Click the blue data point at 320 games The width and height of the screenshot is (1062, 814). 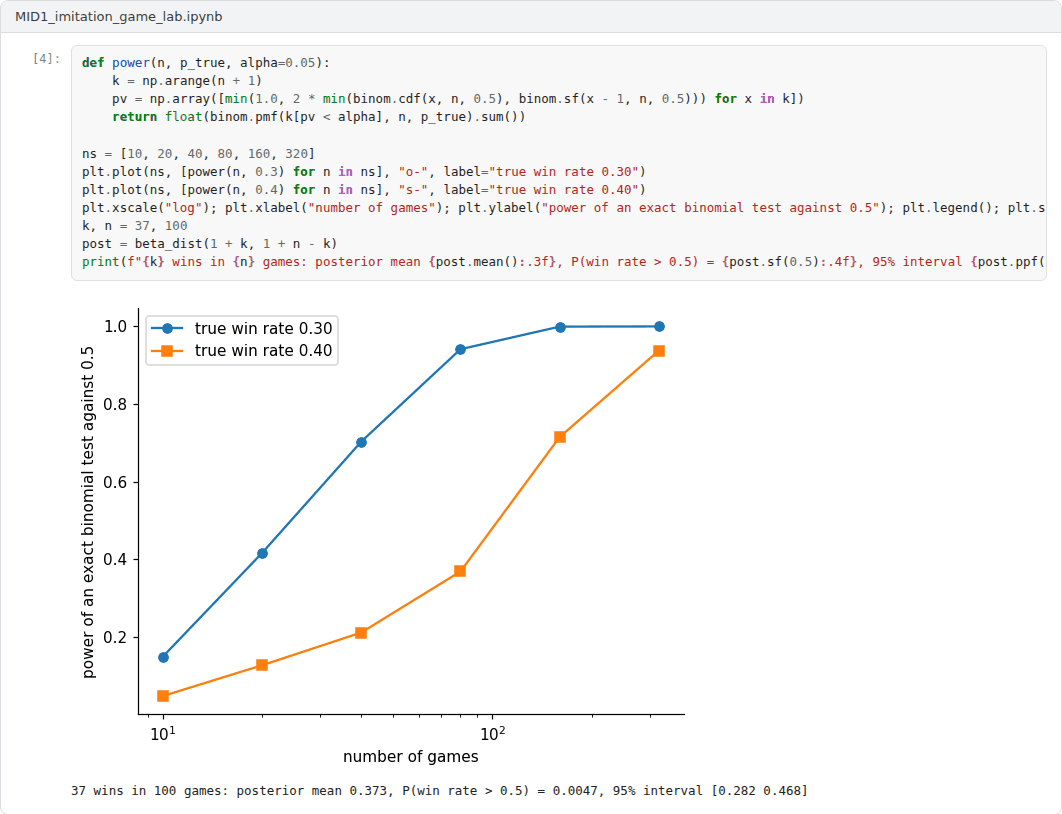pyautogui.click(x=659, y=326)
